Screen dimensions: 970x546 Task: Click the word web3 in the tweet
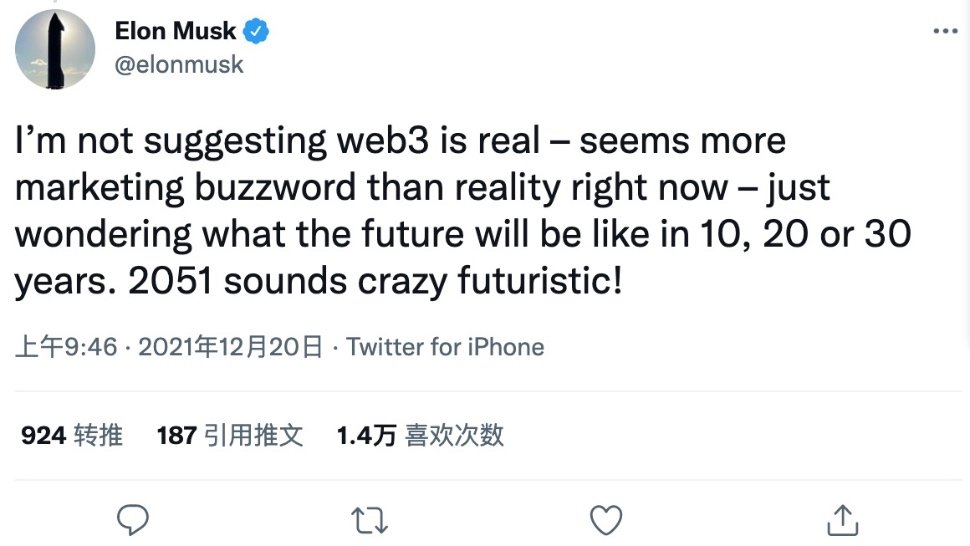pos(385,141)
